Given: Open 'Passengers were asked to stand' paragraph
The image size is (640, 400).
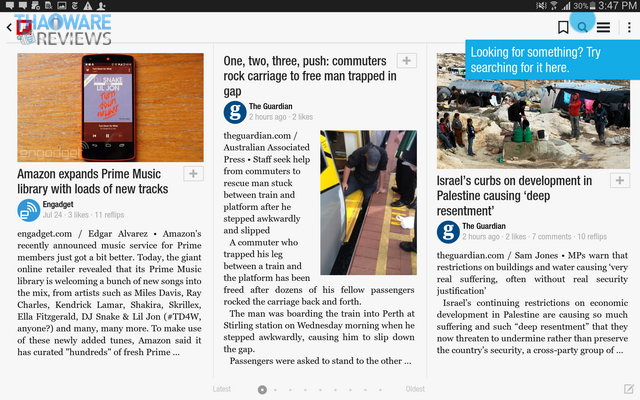Looking at the screenshot, I should (320, 361).
